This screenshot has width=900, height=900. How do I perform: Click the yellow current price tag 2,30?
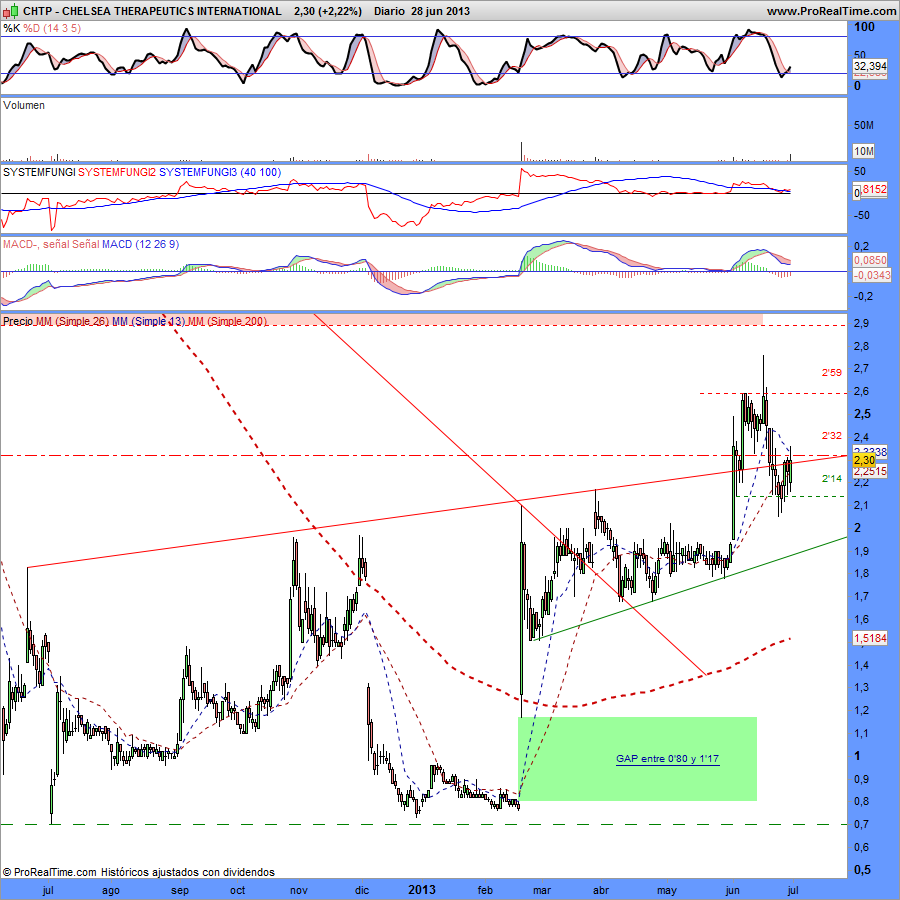pyautogui.click(x=864, y=460)
